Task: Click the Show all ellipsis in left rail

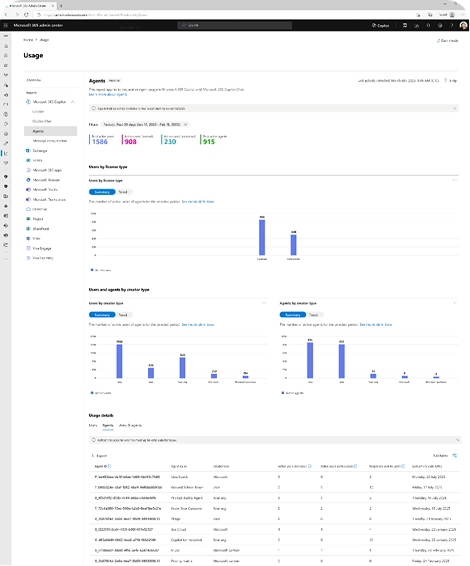Action: click(5, 258)
